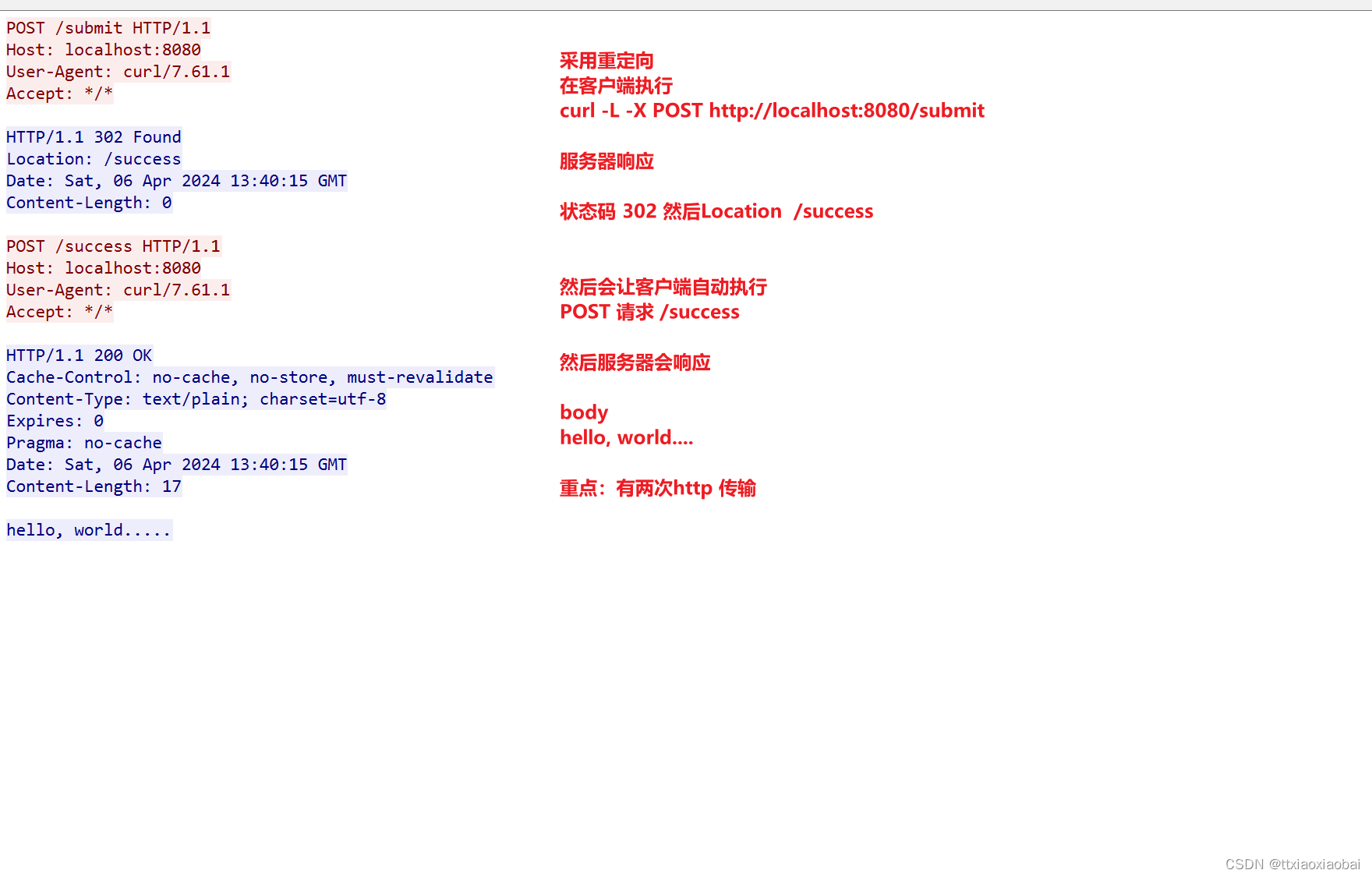The height and width of the screenshot is (877, 1372).
Task: Click the 'Cache-Control: no-cache, no-store, must-revalidate' line
Action: [249, 377]
